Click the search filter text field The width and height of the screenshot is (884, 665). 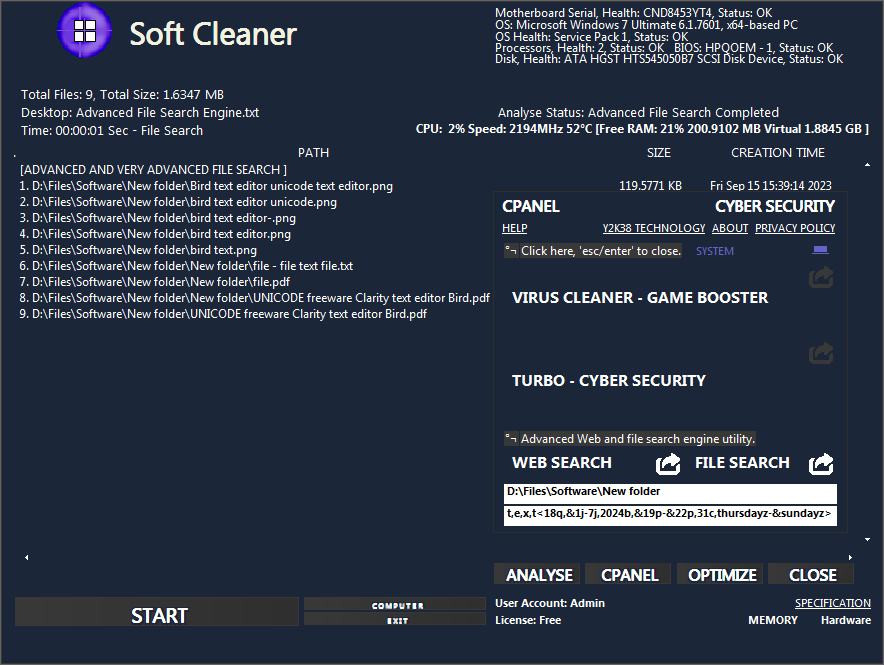pyautogui.click(x=670, y=514)
